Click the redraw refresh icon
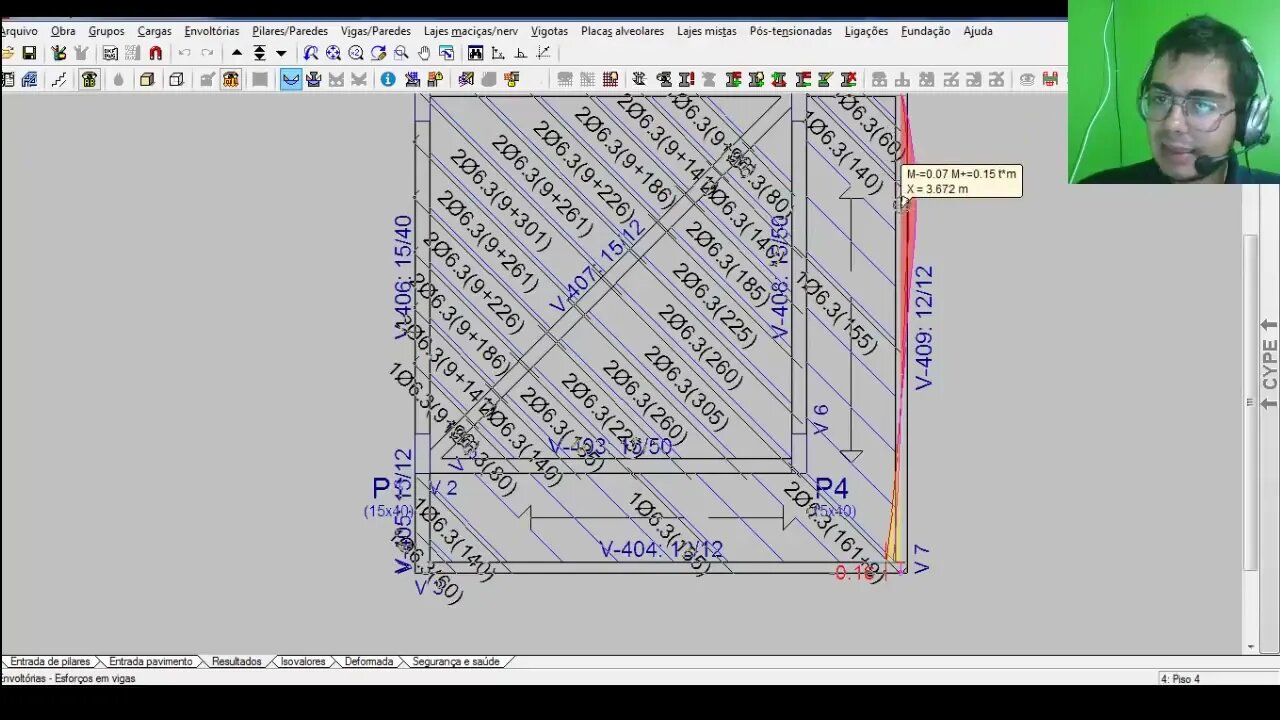Screen dimensions: 1280x720 (x=378, y=53)
